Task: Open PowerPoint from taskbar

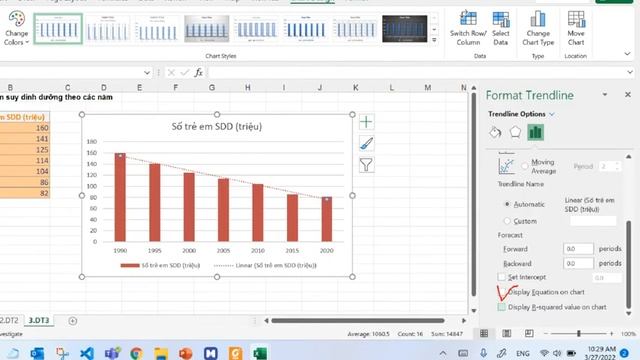Action: point(186,353)
